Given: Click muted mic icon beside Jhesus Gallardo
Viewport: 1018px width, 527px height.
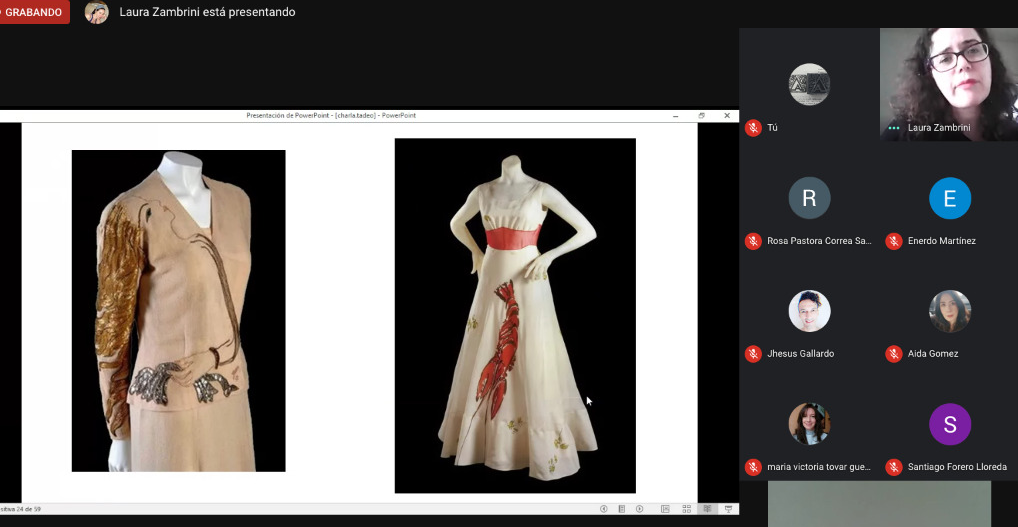Looking at the screenshot, I should pyautogui.click(x=753, y=354).
